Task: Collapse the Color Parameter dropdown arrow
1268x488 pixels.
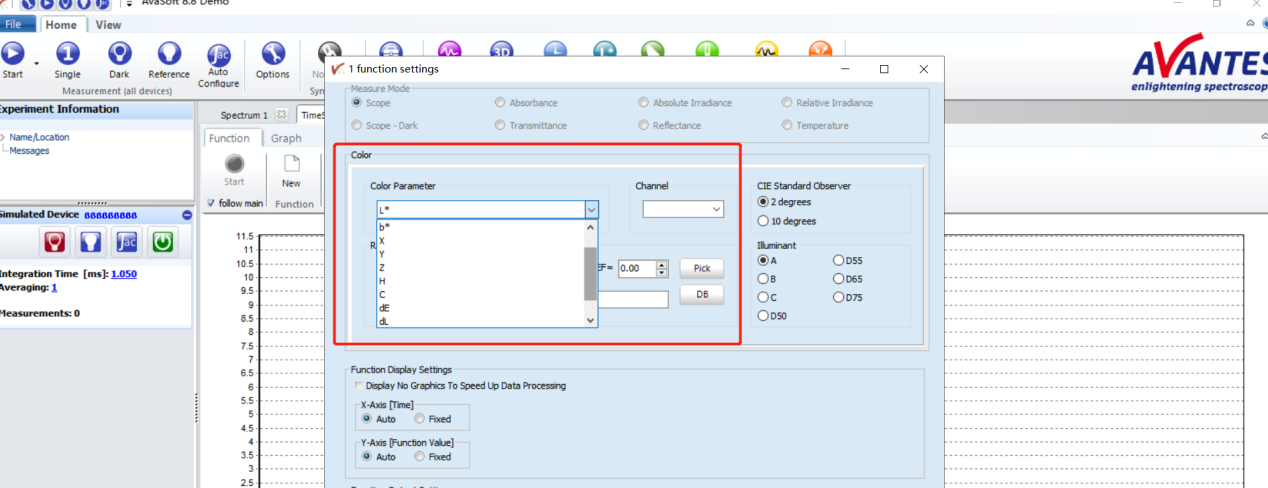Action: (x=590, y=210)
